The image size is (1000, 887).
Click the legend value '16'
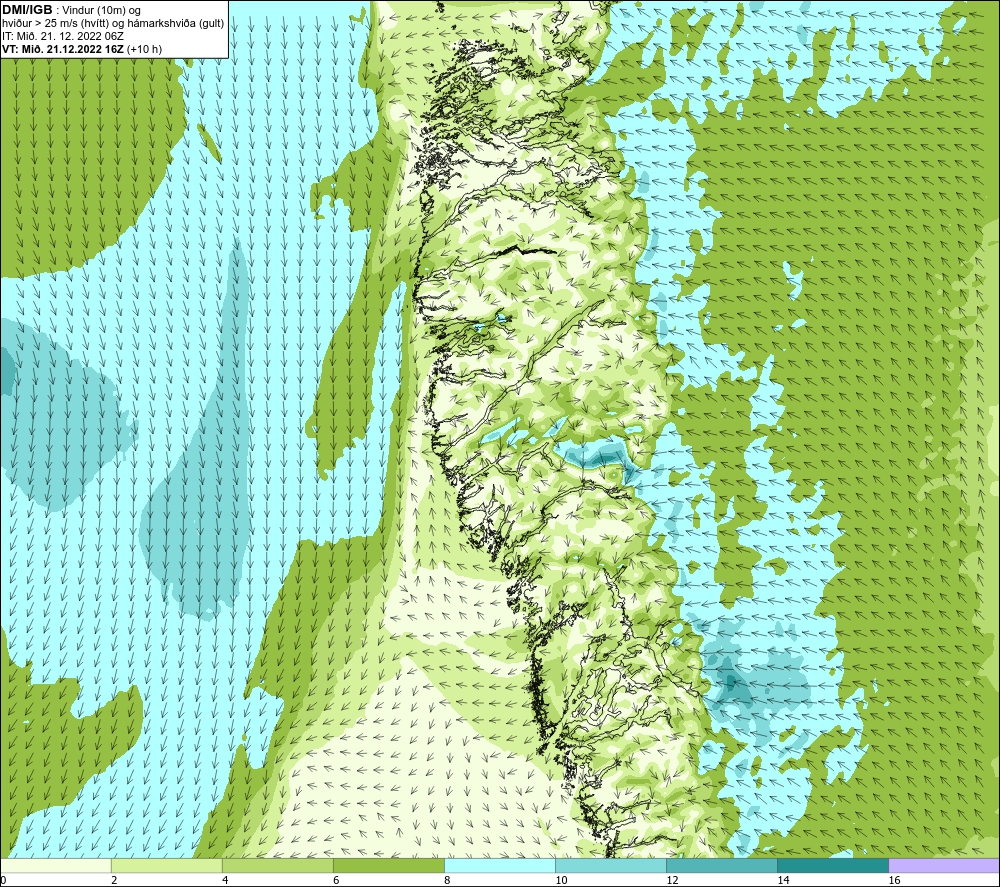[x=894, y=880]
